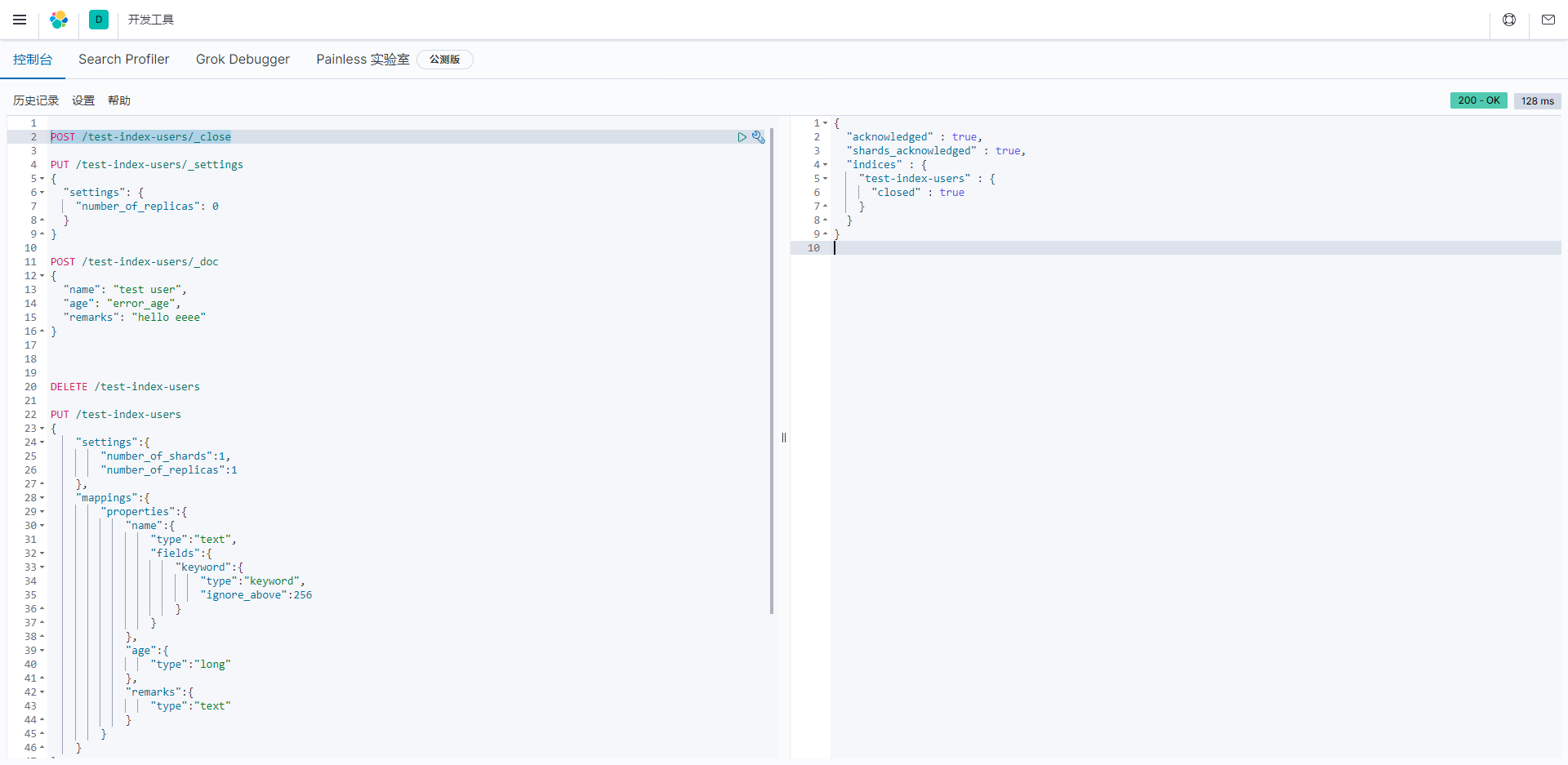
Task: Click the PUT /test-index-users/_settings line
Action: (147, 165)
